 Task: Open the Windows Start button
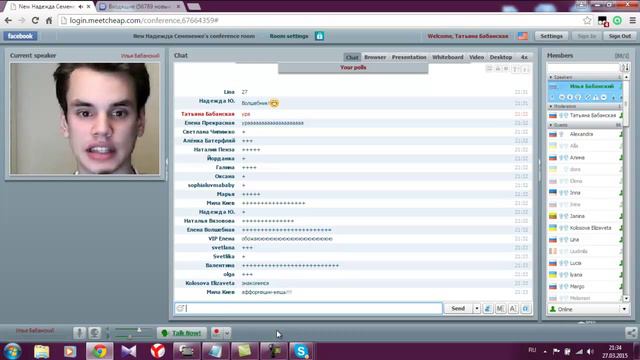[12, 351]
